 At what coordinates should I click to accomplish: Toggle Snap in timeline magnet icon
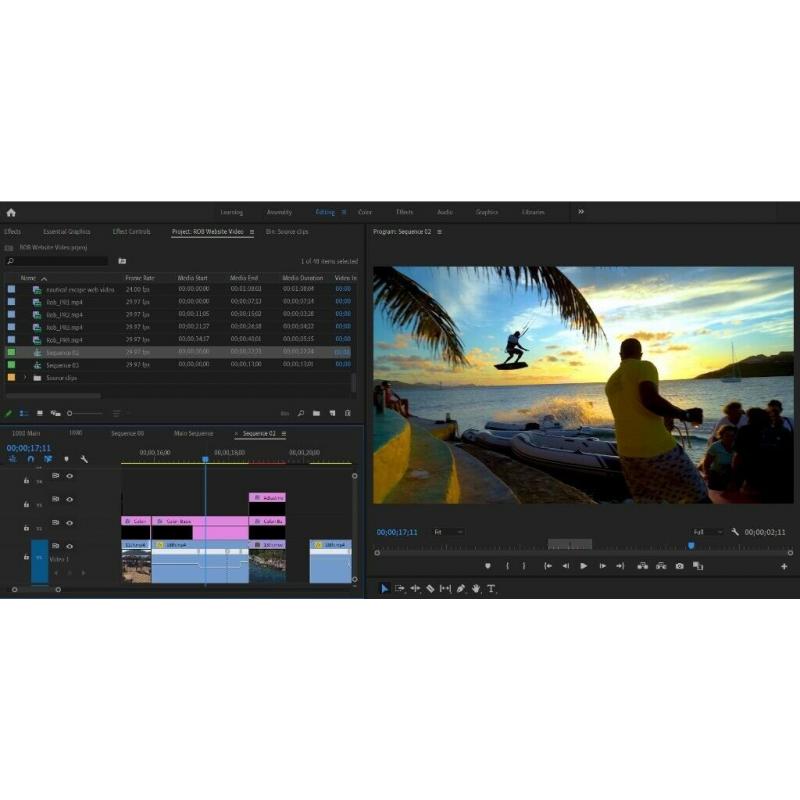31,459
